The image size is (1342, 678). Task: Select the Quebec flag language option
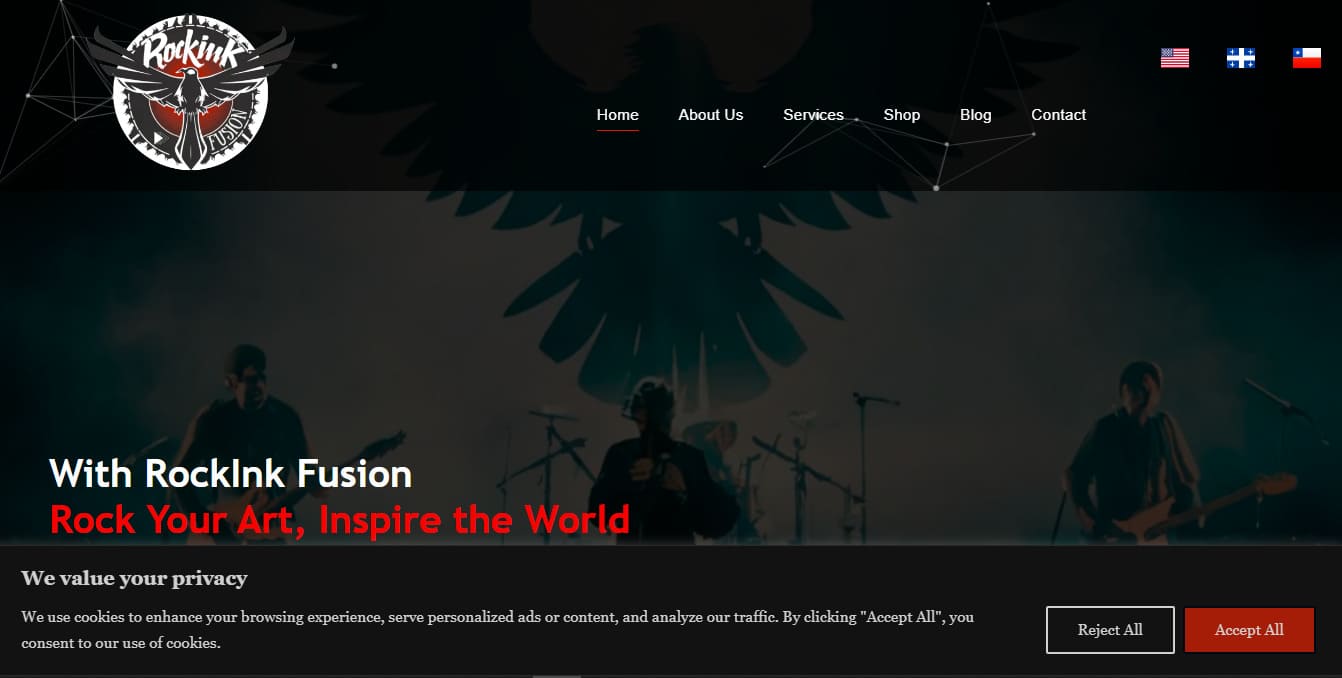1241,58
